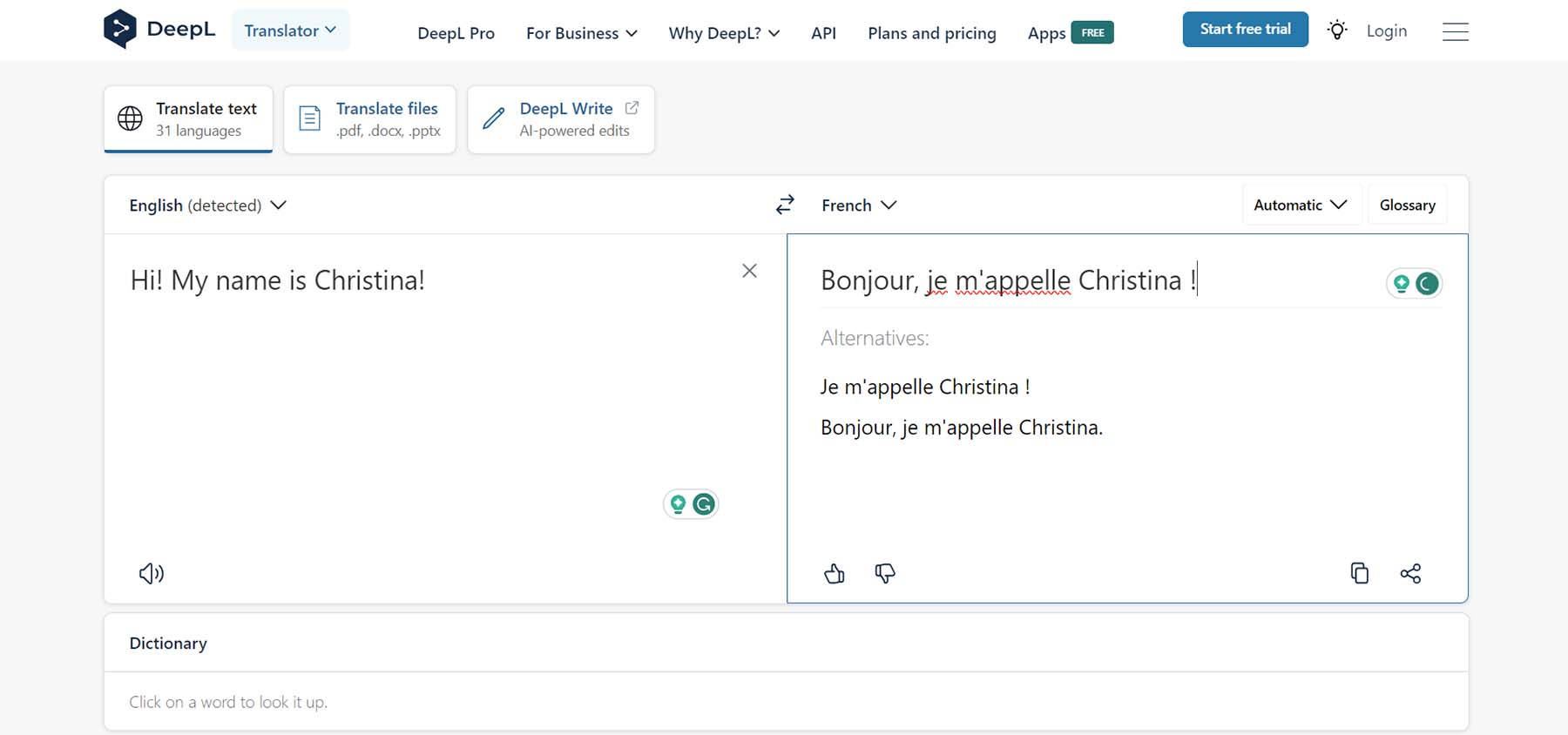Give thumbs up to translation
The image size is (1568, 735).
click(834, 573)
